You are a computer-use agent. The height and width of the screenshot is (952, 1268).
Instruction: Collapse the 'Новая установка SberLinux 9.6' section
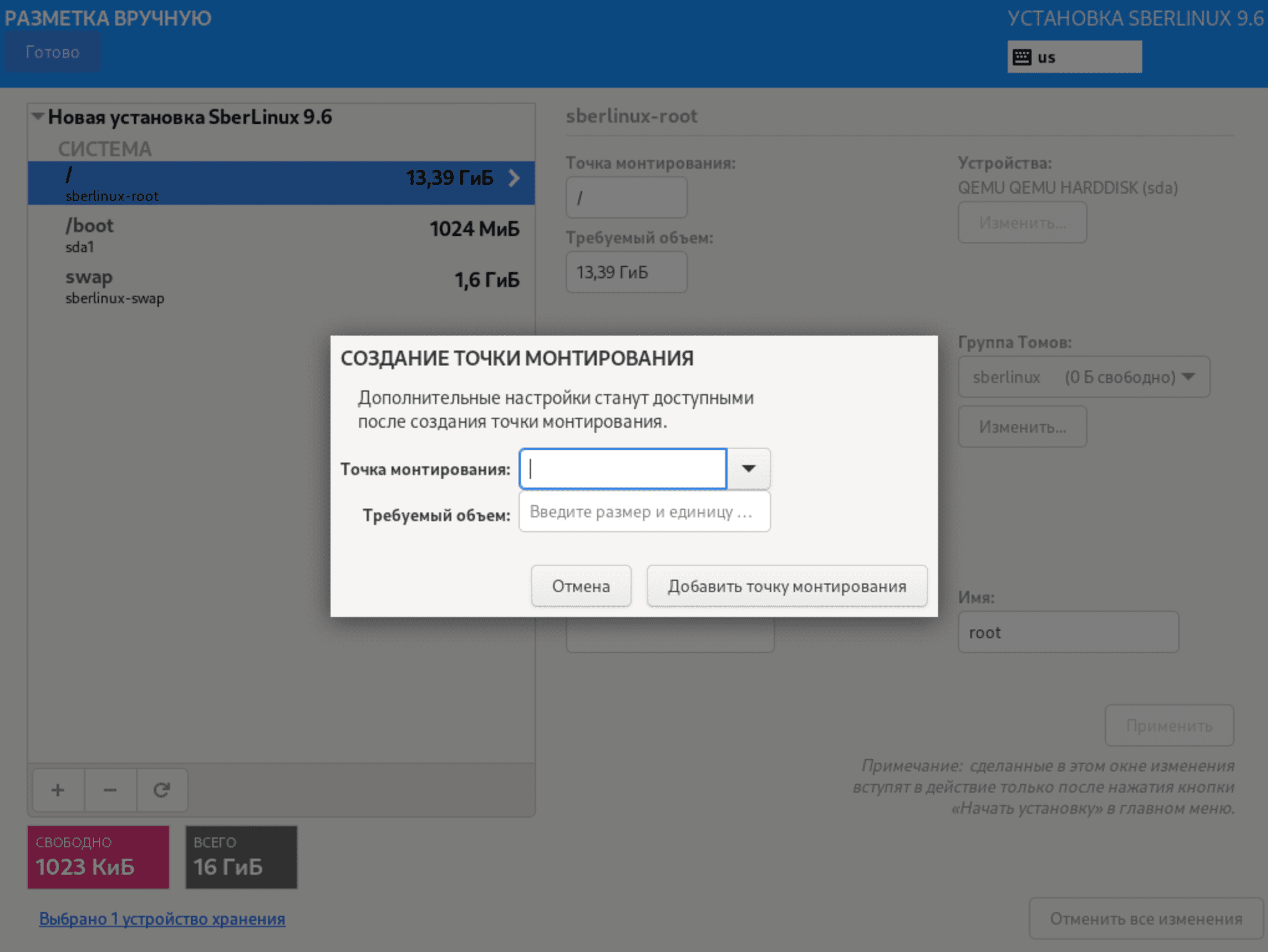[x=38, y=116]
